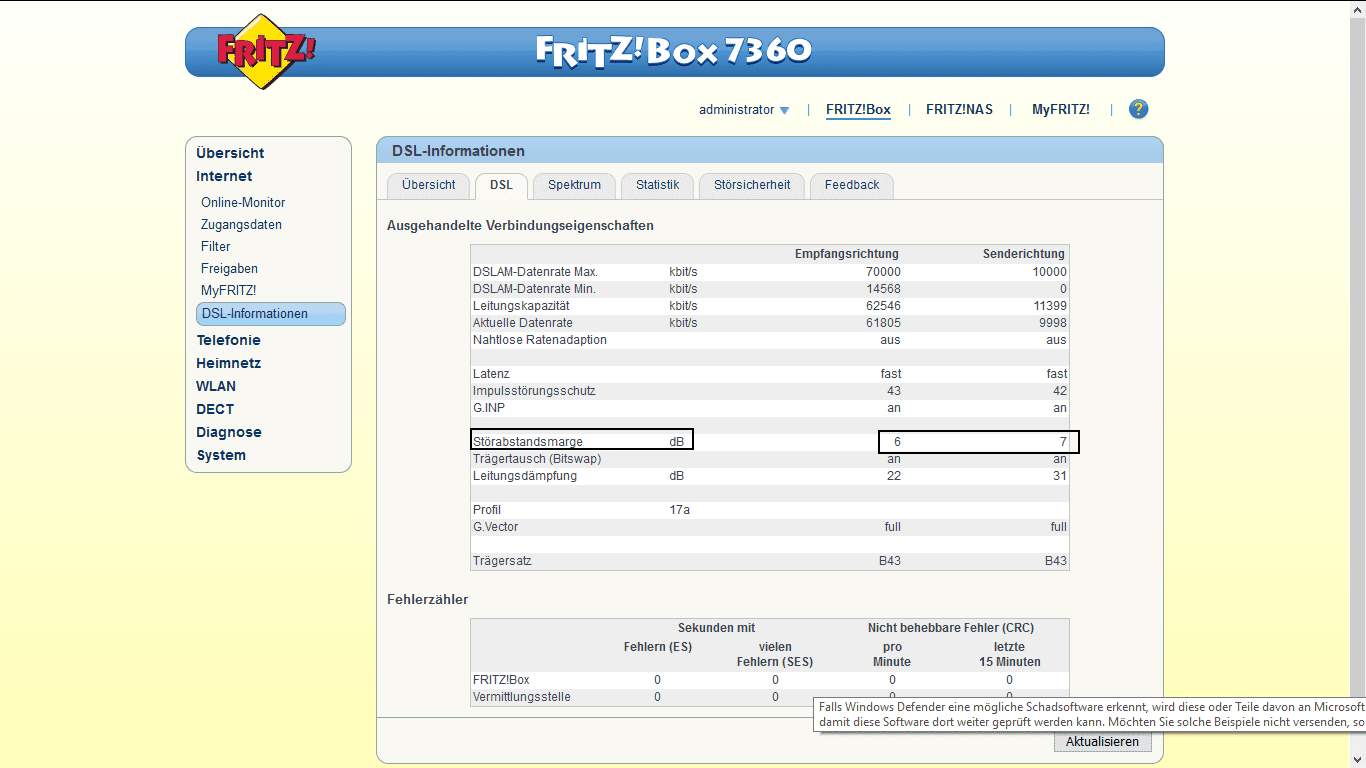1366x768 pixels.
Task: Open the help question mark icon
Action: click(x=1138, y=110)
